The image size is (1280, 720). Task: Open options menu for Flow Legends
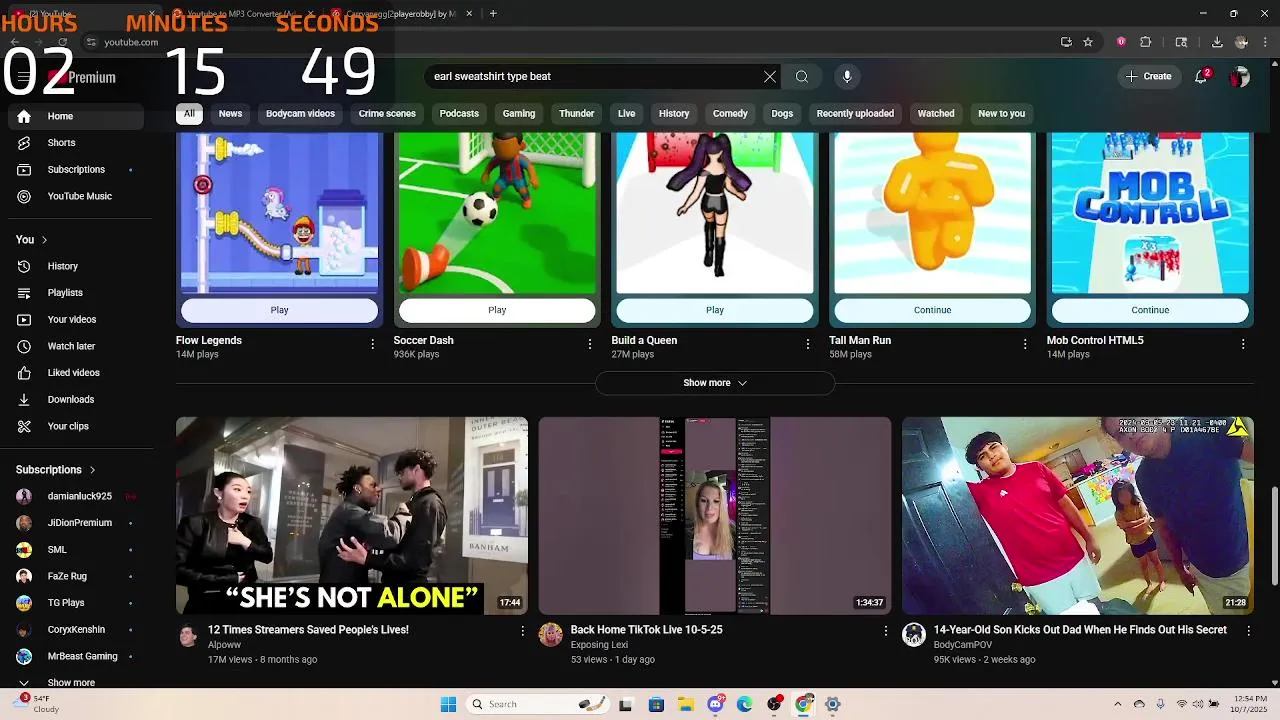coord(373,344)
